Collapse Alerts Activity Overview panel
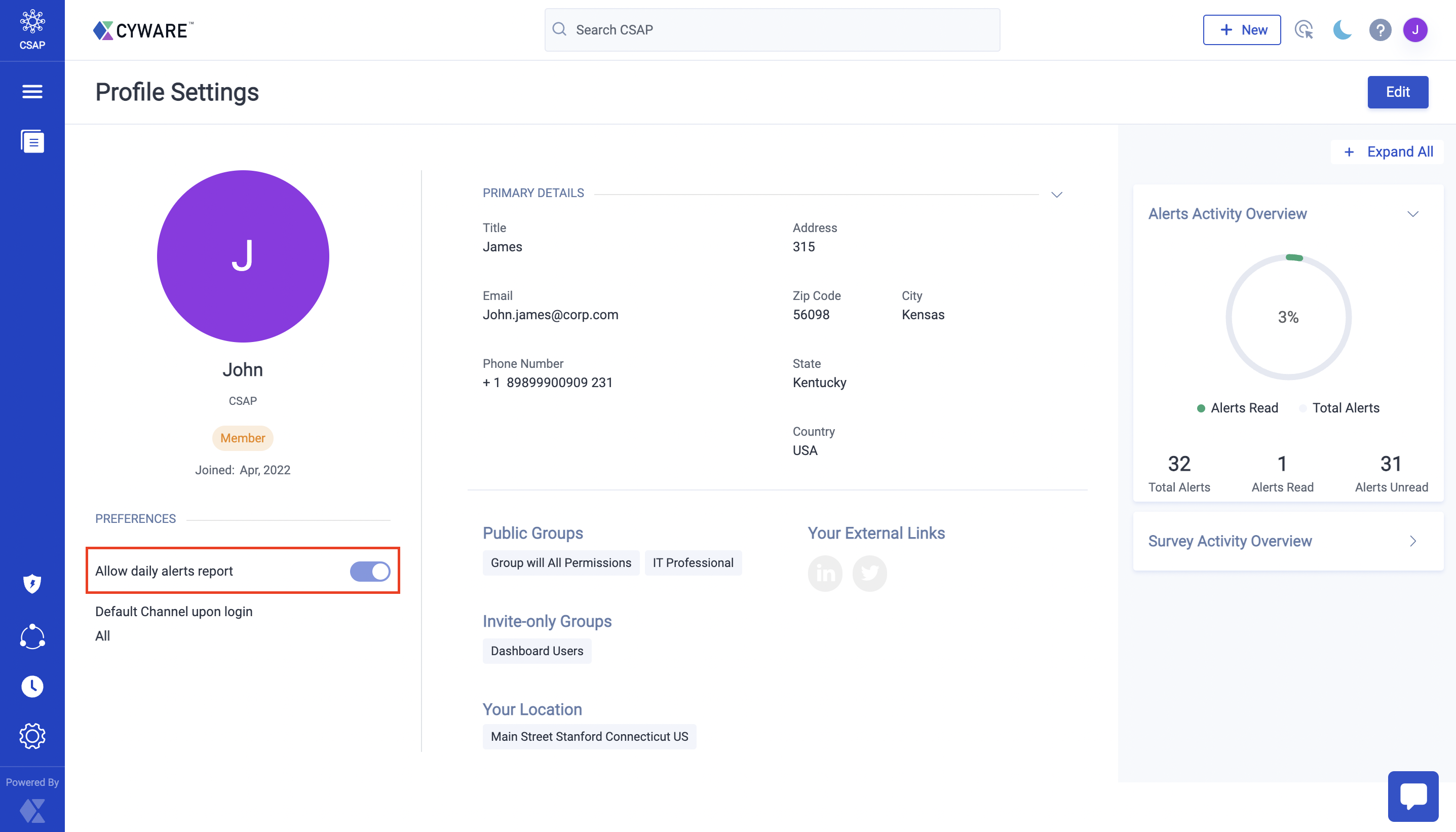The image size is (1456, 832). [1412, 214]
